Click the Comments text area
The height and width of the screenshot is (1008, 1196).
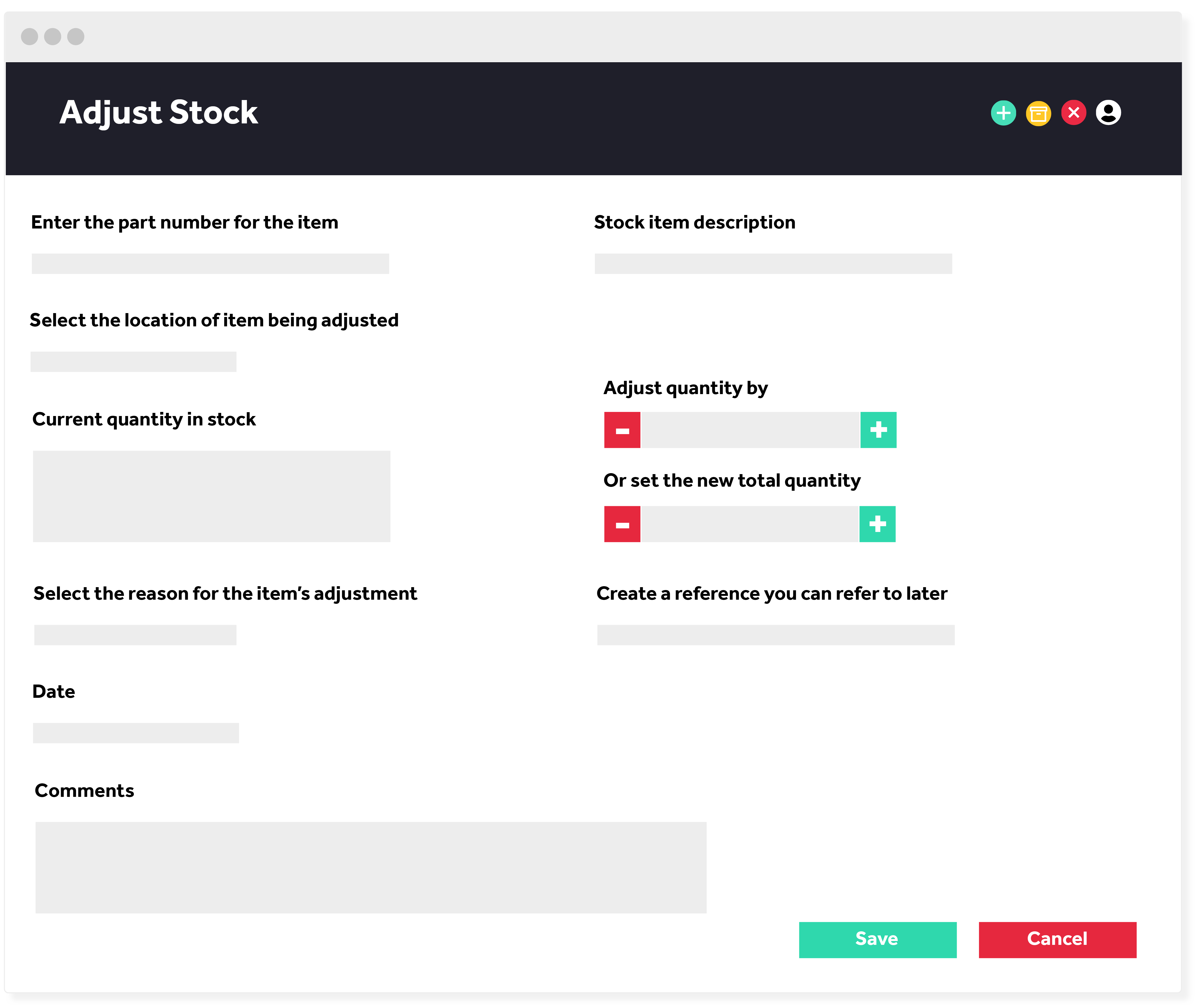(371, 867)
